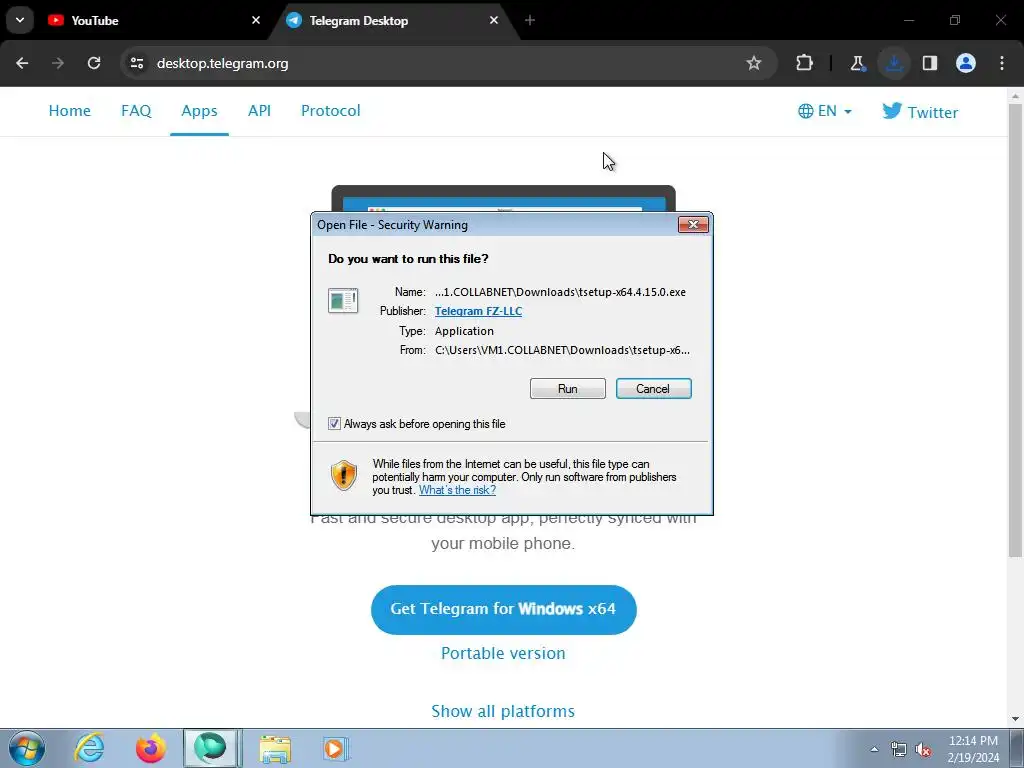Screen dimensions: 1024x768
Task: Open a new tab with plus button
Action: [530, 20]
